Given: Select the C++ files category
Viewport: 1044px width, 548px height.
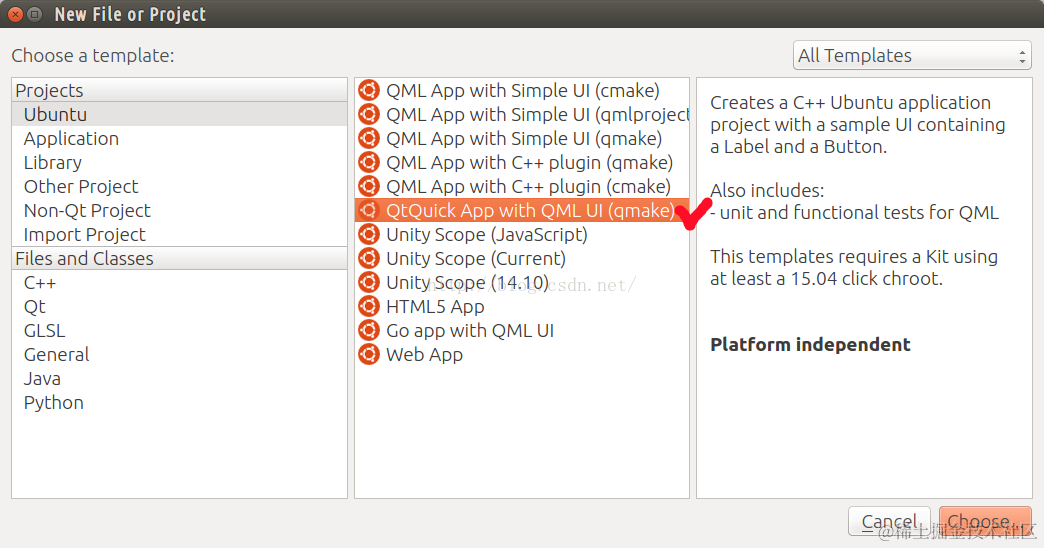Looking at the screenshot, I should 180,283.
